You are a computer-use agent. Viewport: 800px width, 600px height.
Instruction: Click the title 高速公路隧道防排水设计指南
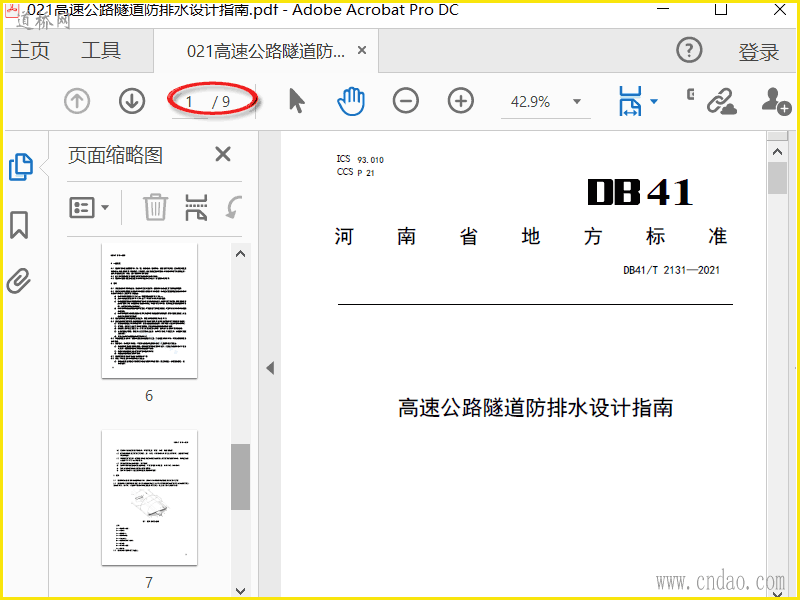pos(535,408)
